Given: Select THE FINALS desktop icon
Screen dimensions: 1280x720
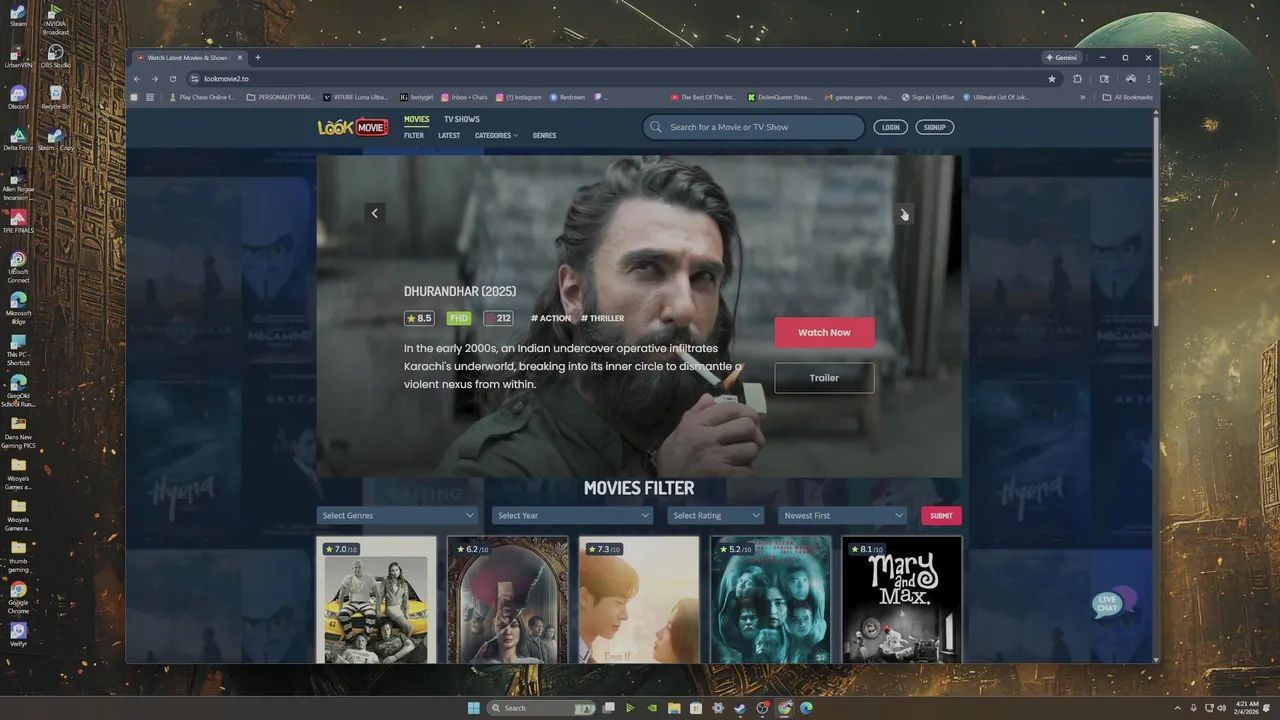Looking at the screenshot, I should click(x=18, y=222).
